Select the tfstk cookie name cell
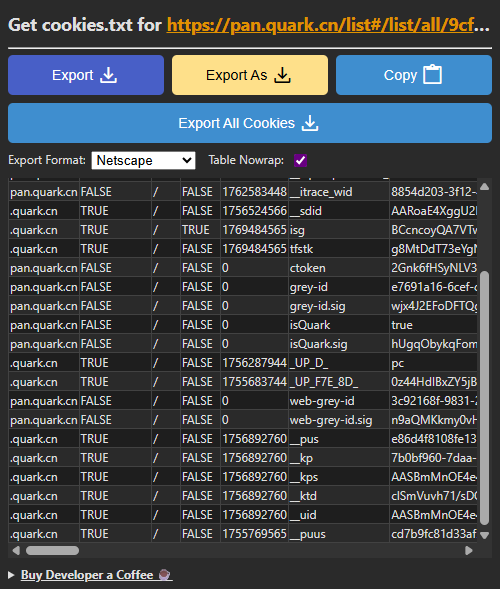This screenshot has height=589, width=500. point(339,249)
